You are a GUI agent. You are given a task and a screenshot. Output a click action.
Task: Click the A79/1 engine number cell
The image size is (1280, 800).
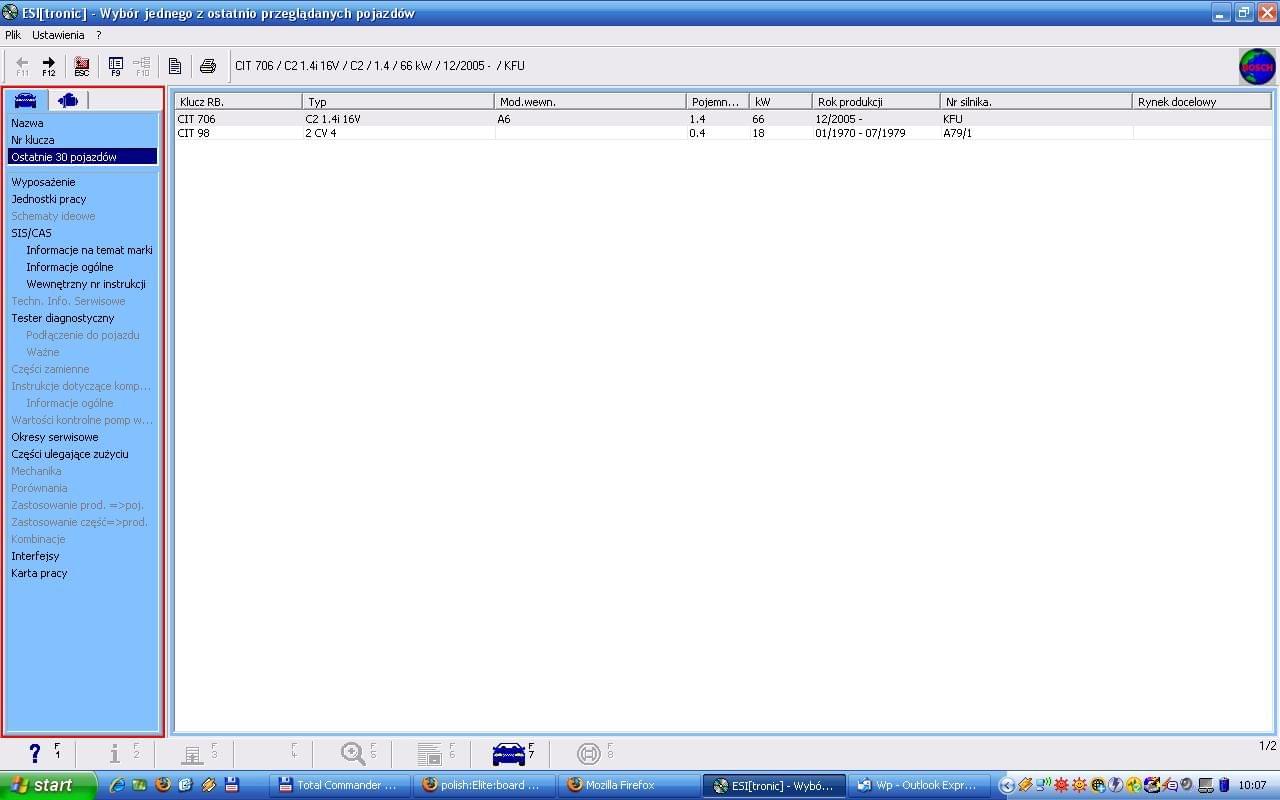coord(1036,133)
